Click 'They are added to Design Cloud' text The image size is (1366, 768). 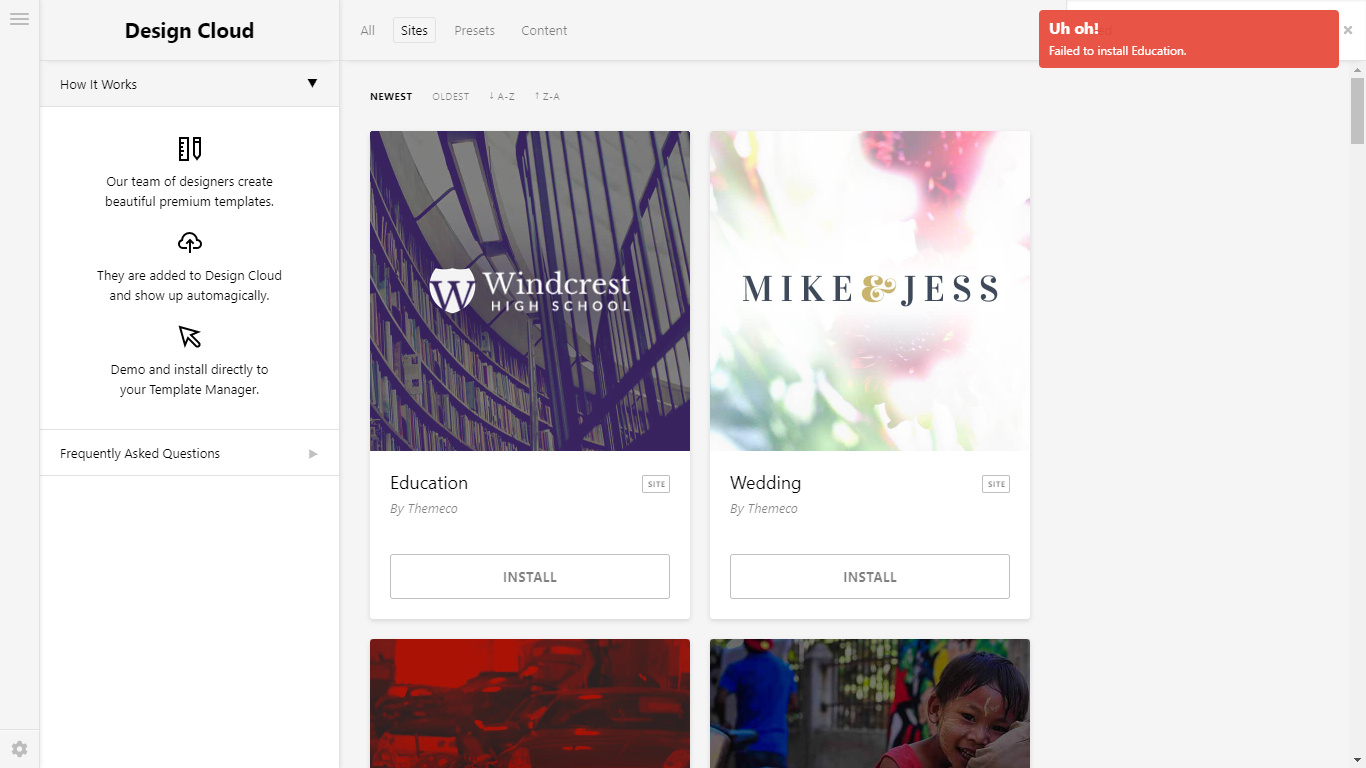point(190,286)
